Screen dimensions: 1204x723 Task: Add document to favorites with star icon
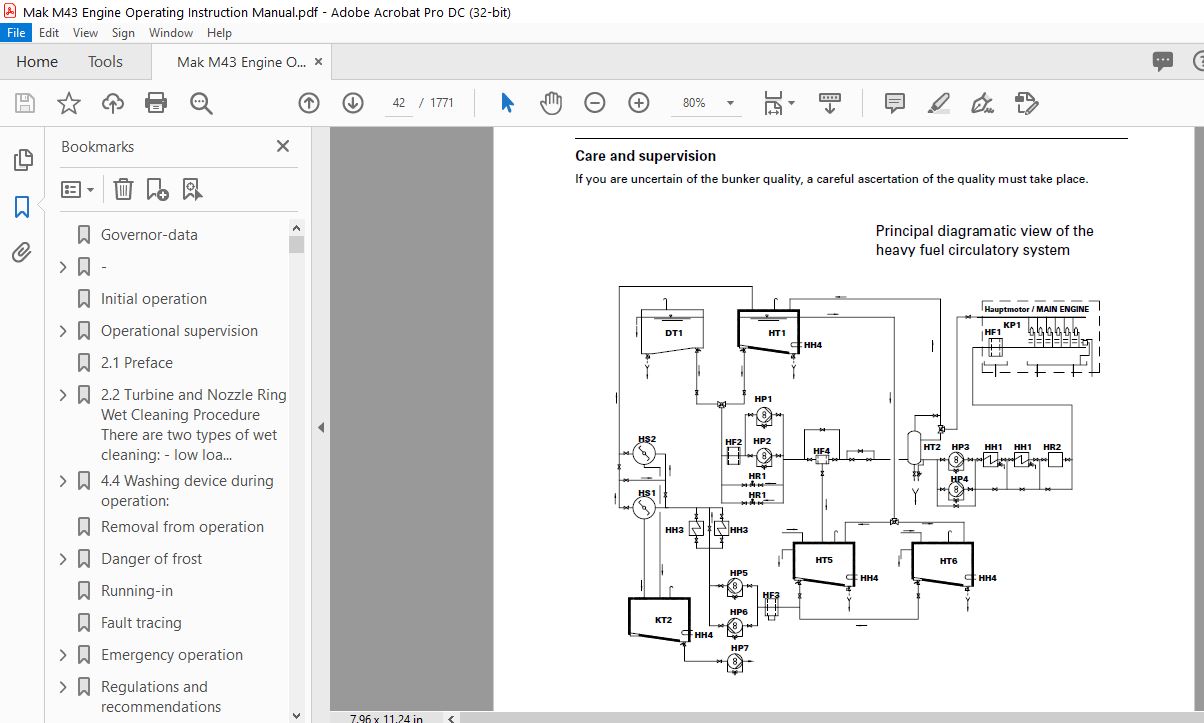pos(68,103)
